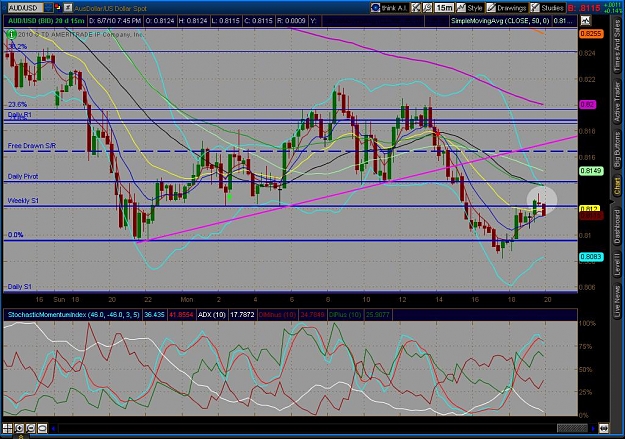
Task: Click the Weekly S1 line label
Action: click(x=23, y=201)
